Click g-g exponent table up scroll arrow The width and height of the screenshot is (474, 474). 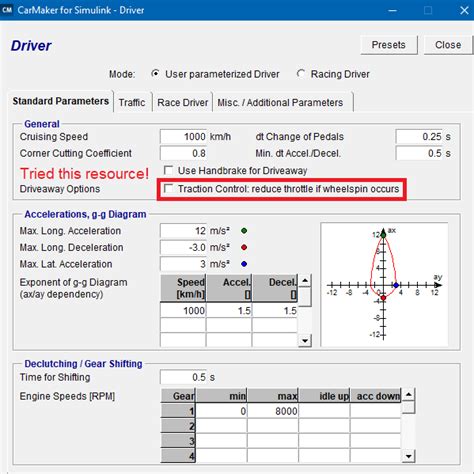coord(305,281)
